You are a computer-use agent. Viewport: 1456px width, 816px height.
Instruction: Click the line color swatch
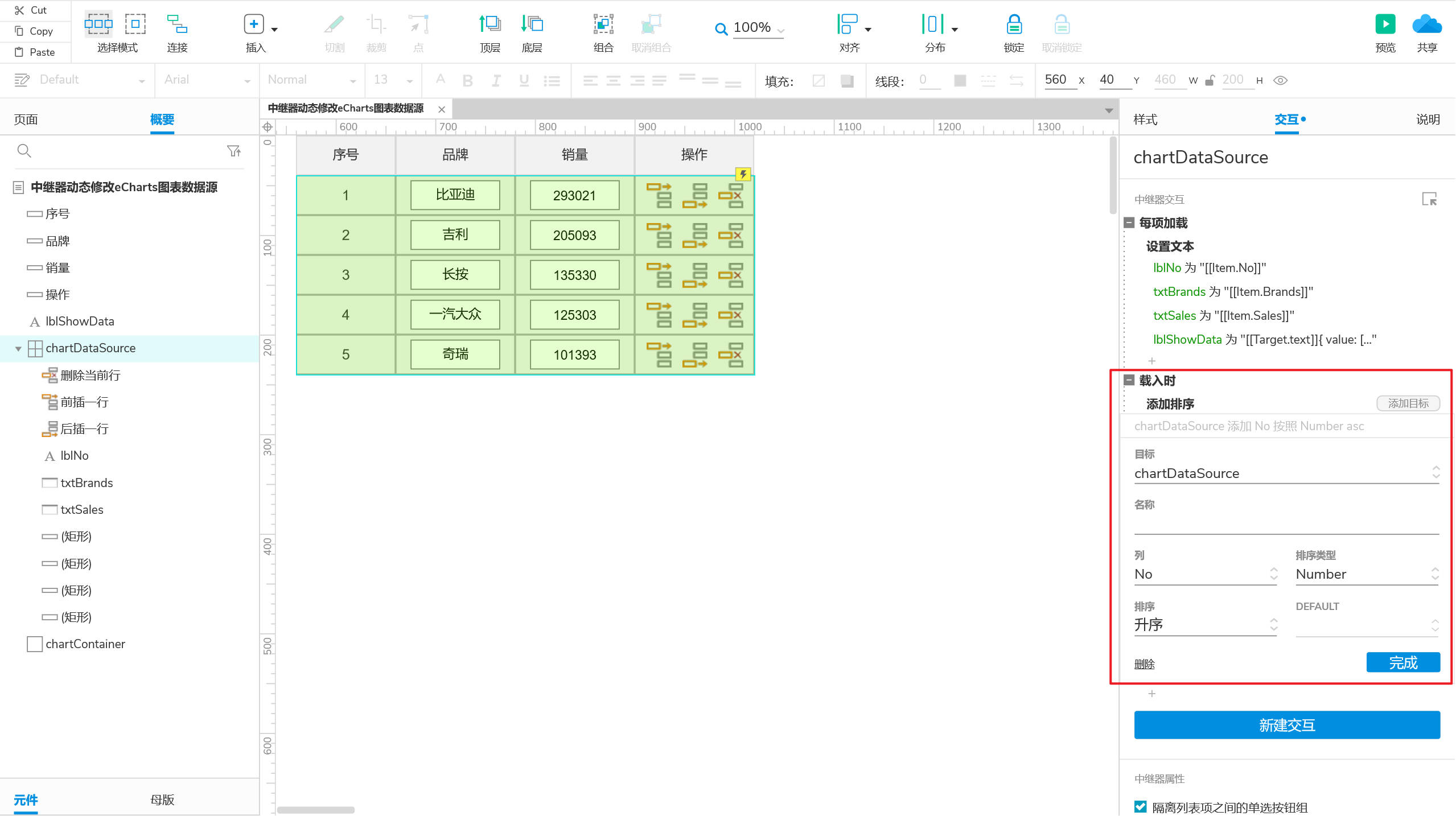(x=960, y=81)
